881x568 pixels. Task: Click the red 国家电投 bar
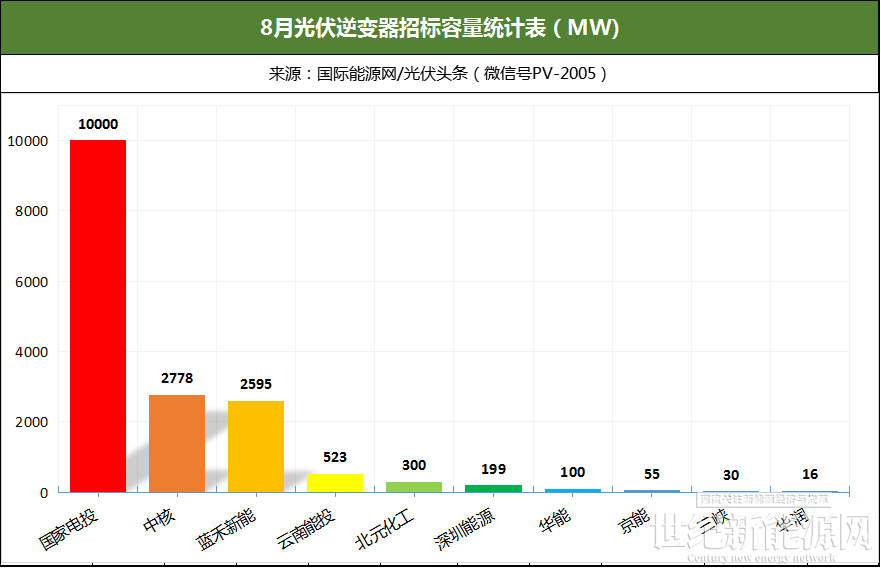pyautogui.click(x=98, y=316)
